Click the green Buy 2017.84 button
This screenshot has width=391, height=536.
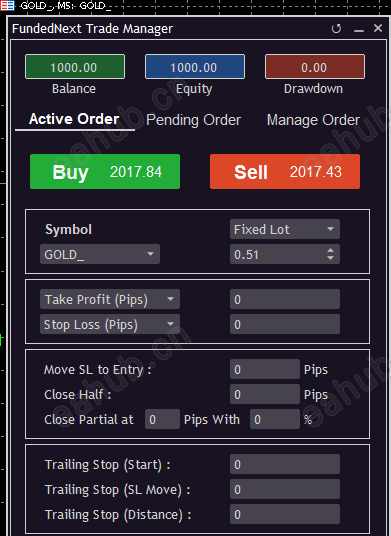pyautogui.click(x=105, y=172)
